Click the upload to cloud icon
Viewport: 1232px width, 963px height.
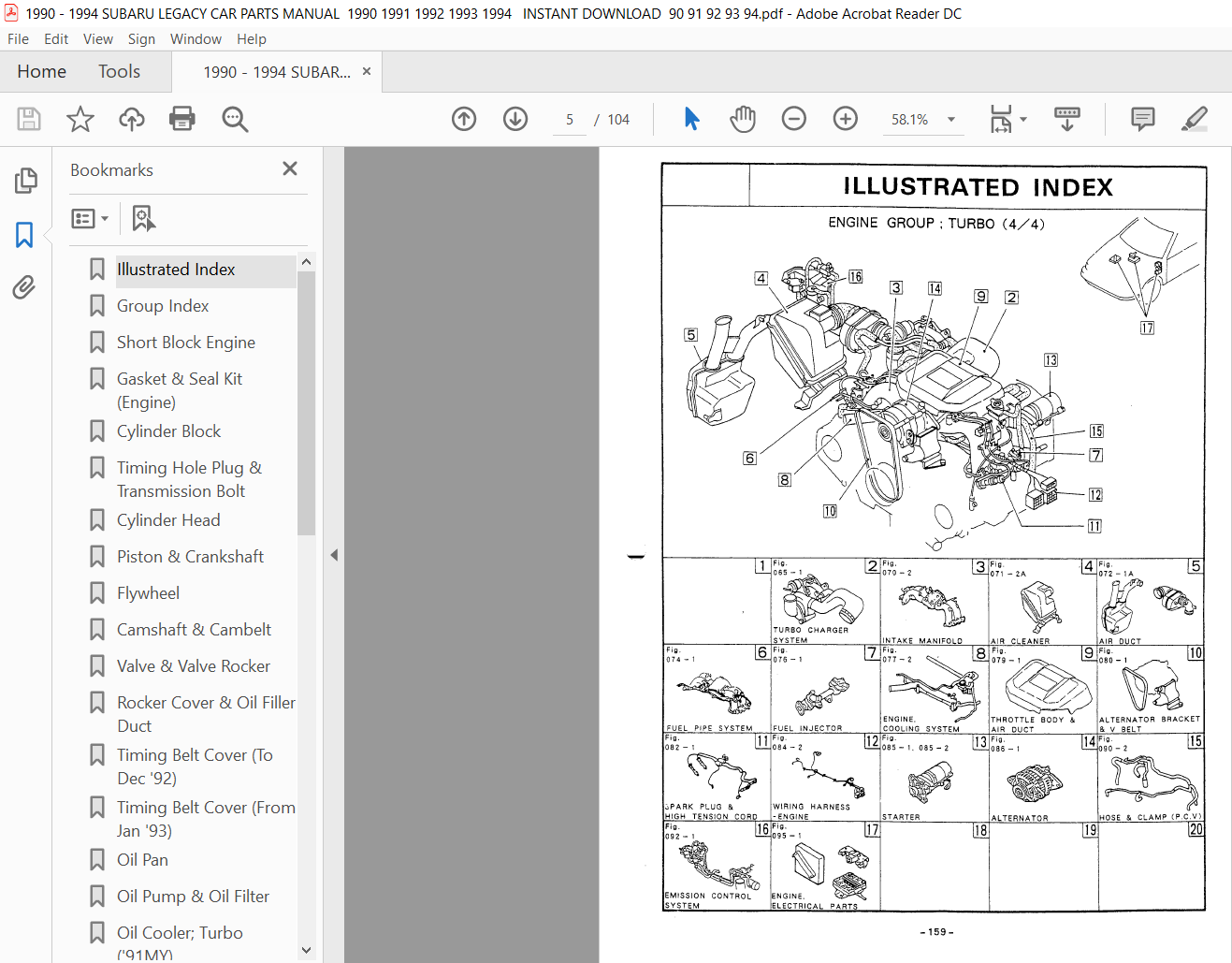(x=132, y=119)
